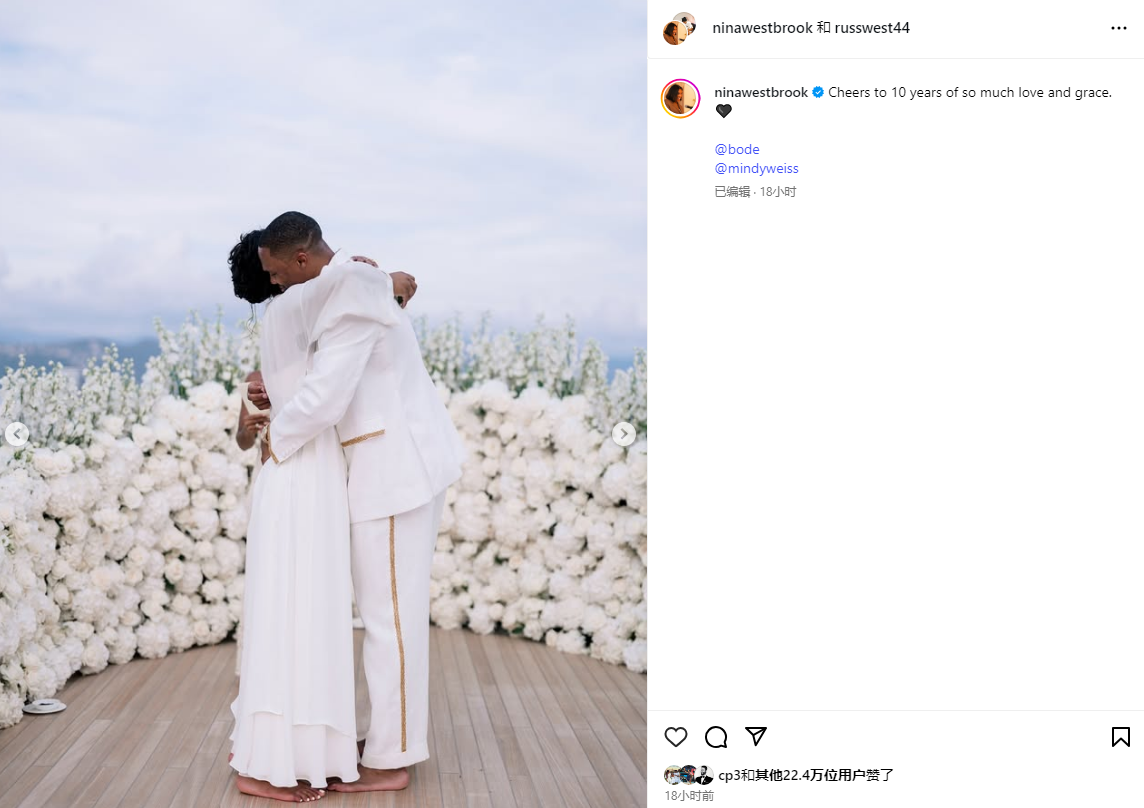Viewport: 1144px width, 808px height.
Task: Open ninawestbrook's story avatar beside caption
Action: pos(680,99)
